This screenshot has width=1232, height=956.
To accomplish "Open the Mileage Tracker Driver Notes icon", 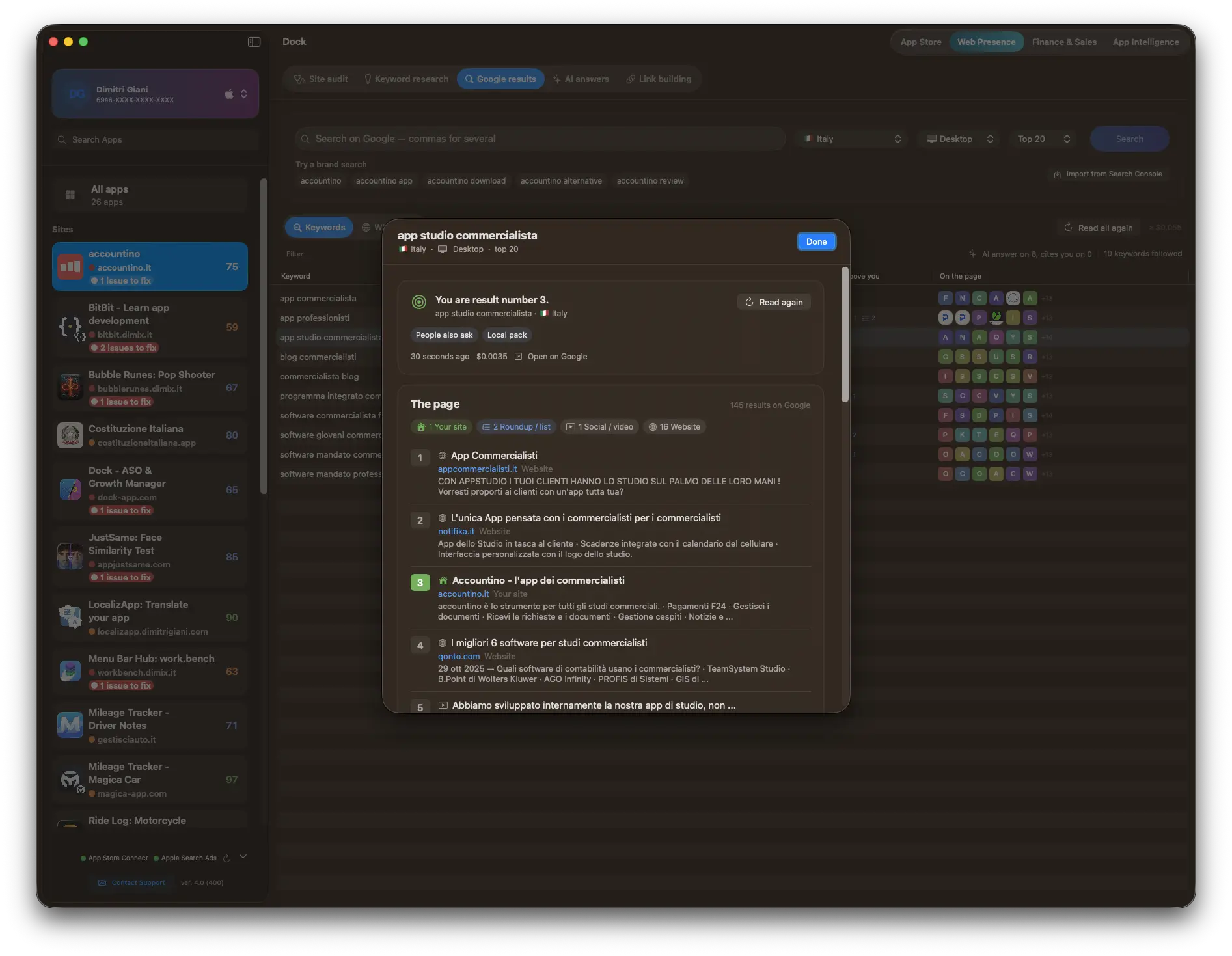I will [x=70, y=725].
